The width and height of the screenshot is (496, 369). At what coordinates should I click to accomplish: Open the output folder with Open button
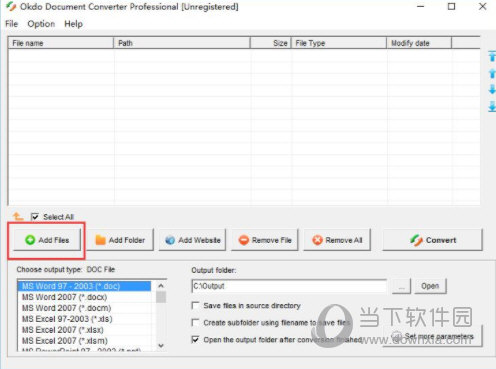(x=430, y=286)
